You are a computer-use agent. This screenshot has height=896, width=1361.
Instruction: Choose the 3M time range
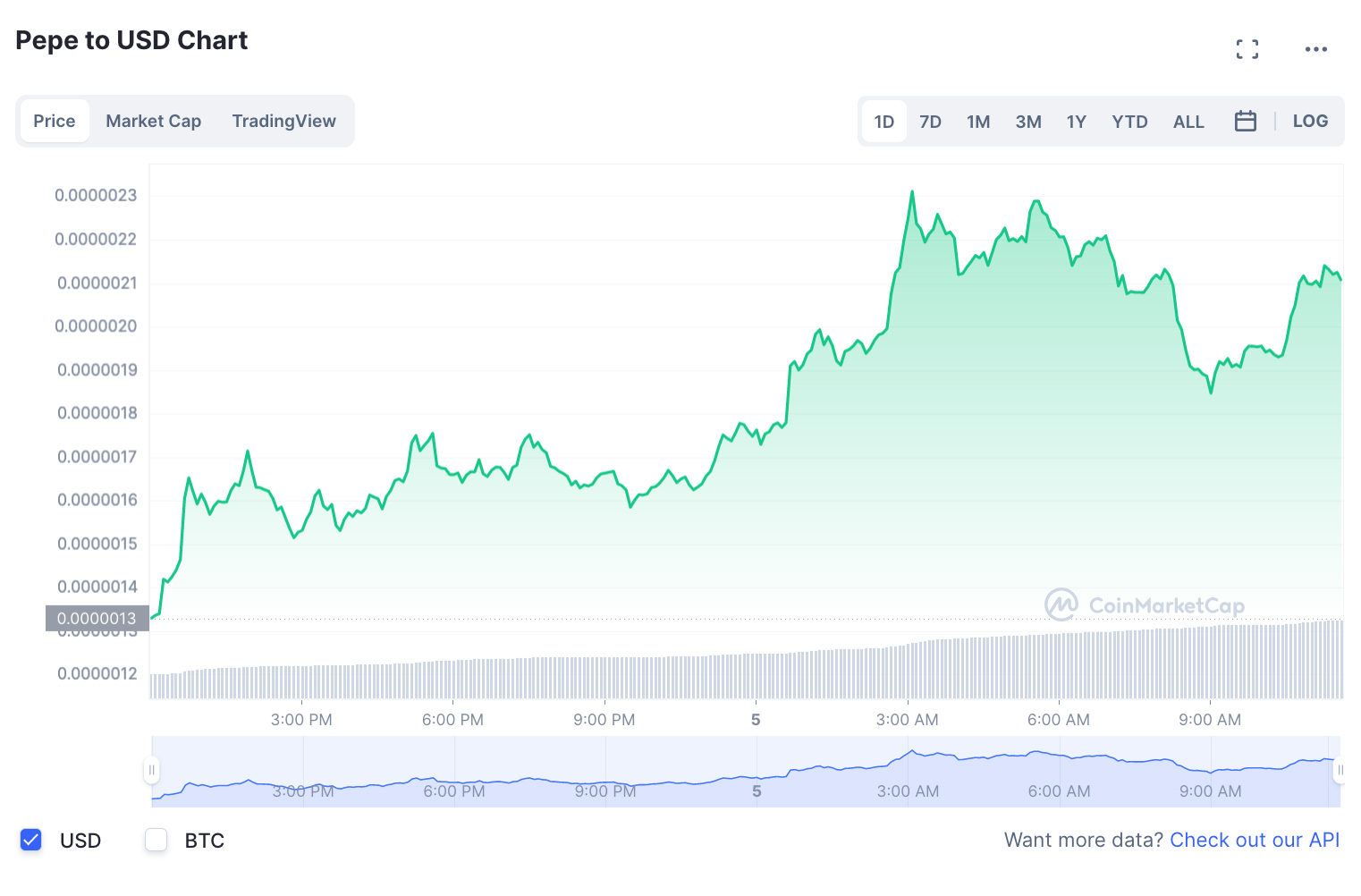click(1028, 122)
